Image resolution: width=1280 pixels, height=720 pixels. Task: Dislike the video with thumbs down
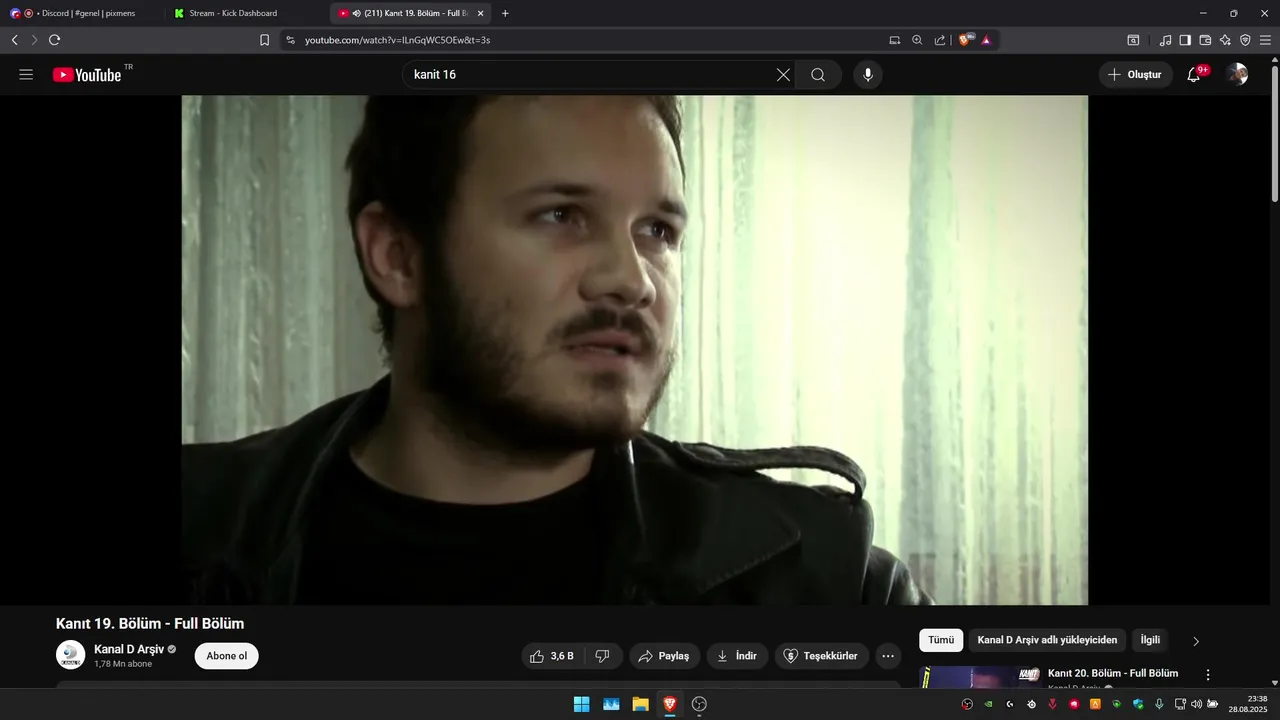[x=603, y=656]
